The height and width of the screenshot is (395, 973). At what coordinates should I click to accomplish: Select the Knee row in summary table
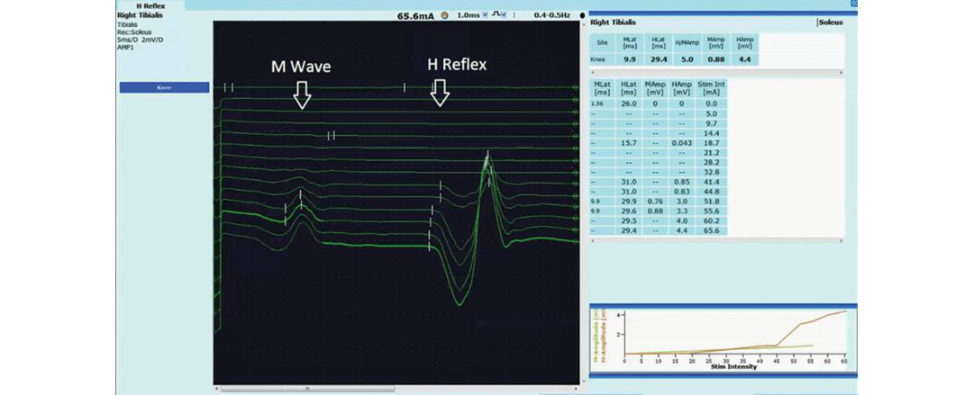[674, 59]
